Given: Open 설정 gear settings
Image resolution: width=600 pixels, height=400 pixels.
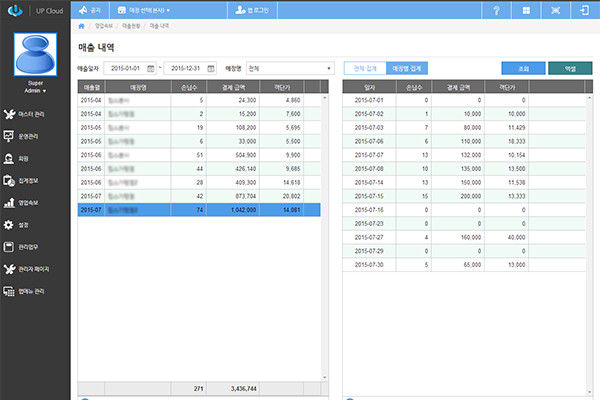Looking at the screenshot, I should click(x=24, y=225).
